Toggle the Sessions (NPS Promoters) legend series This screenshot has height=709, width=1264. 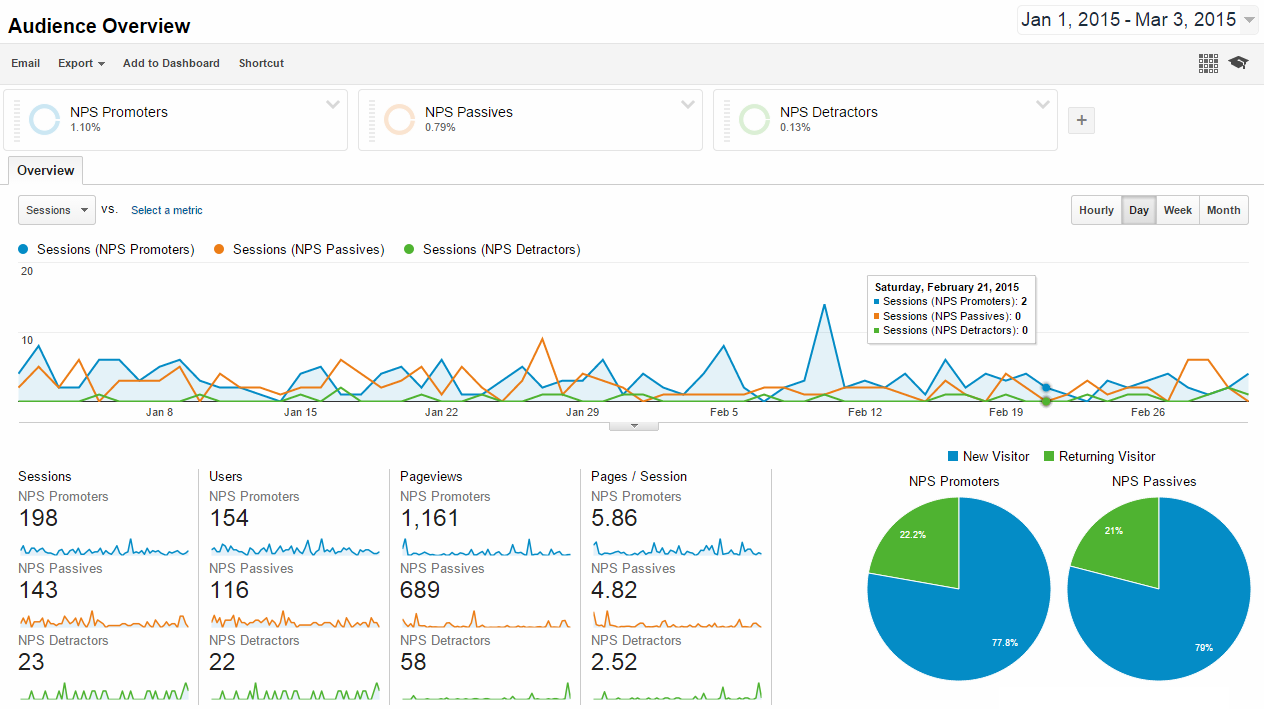pyautogui.click(x=105, y=249)
